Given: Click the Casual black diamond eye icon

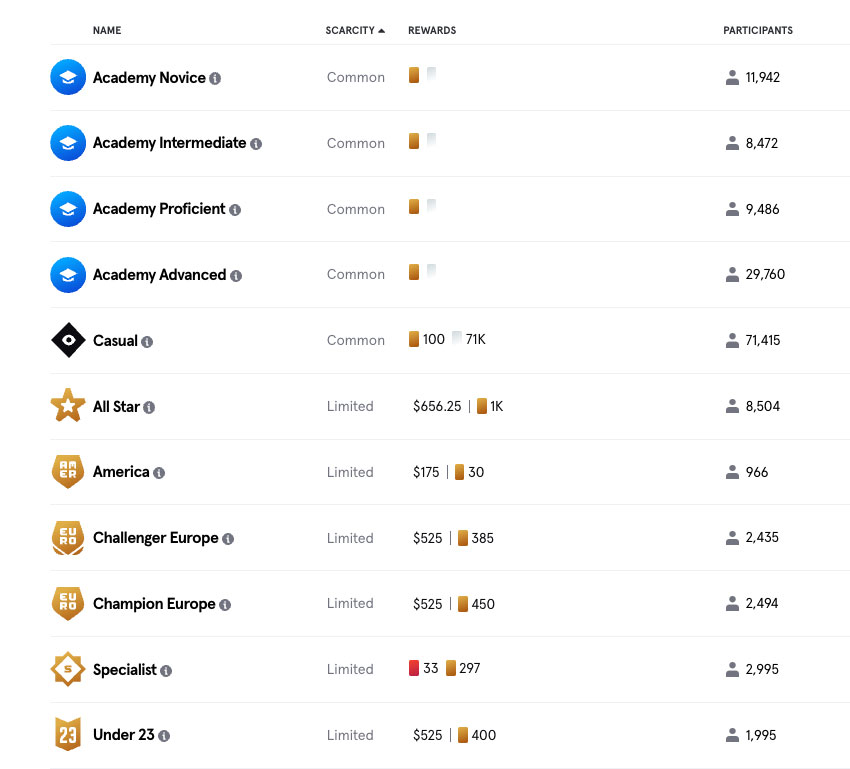Looking at the screenshot, I should click(68, 340).
